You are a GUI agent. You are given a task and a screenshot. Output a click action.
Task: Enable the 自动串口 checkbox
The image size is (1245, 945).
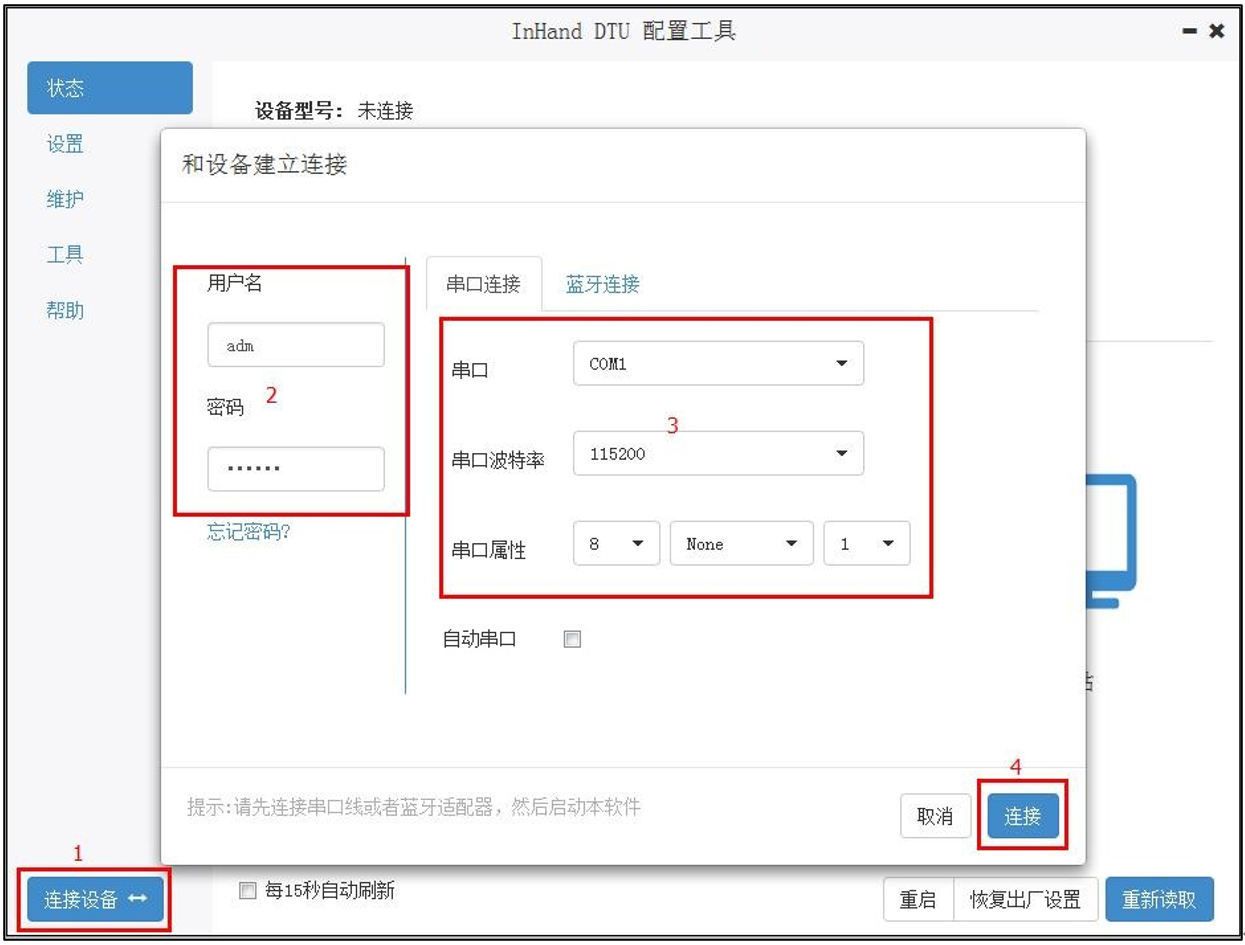572,639
